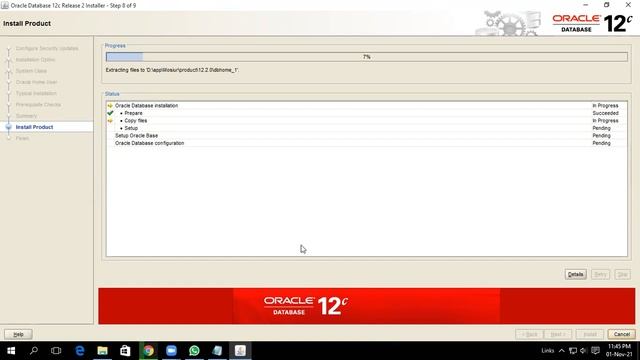Open File Explorer from the taskbar
The image size is (640, 360).
click(102, 351)
